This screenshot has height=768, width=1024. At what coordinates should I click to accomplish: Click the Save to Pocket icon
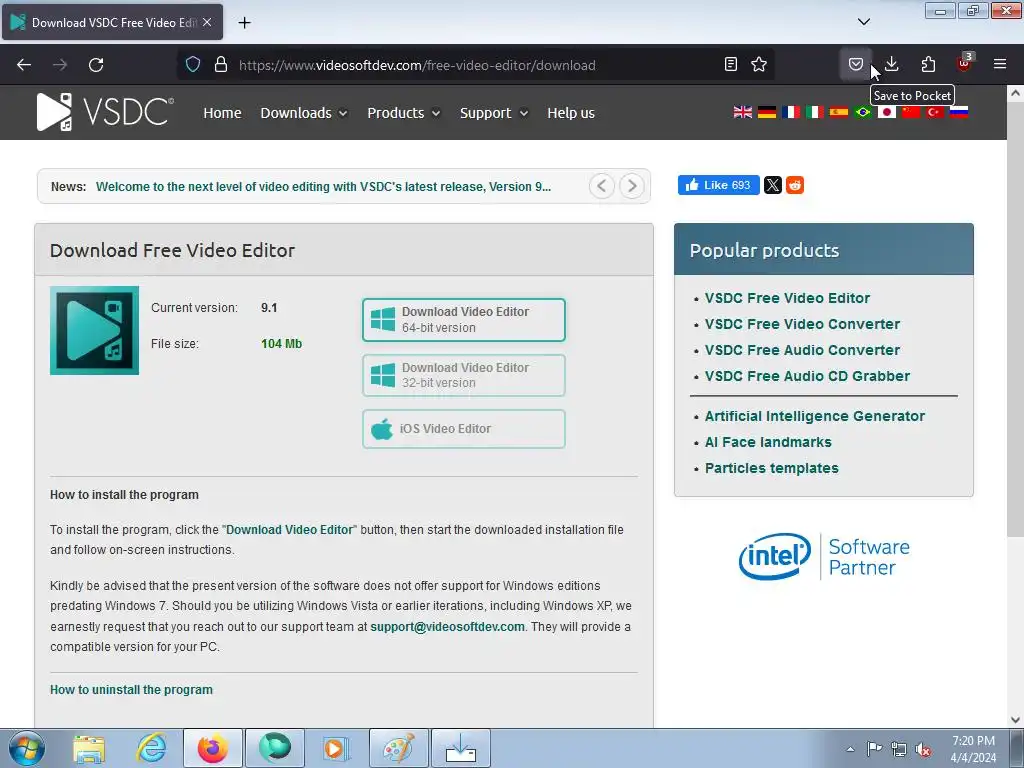coord(856,65)
